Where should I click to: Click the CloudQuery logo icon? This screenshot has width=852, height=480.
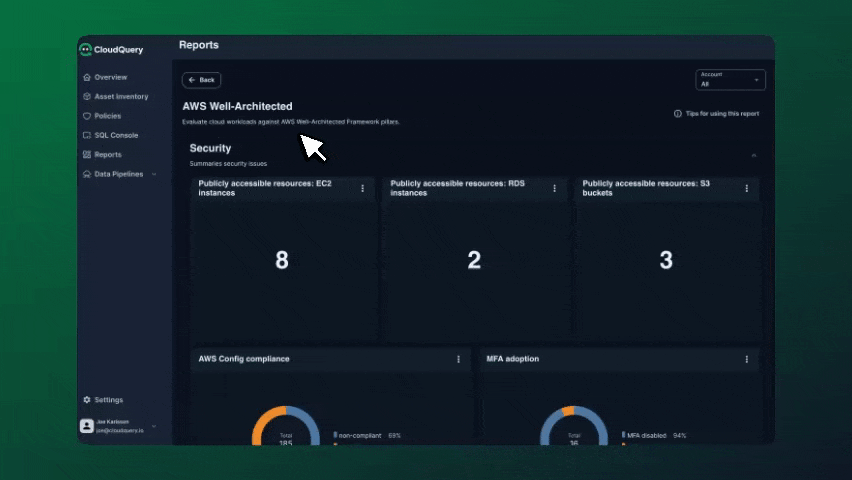click(85, 49)
